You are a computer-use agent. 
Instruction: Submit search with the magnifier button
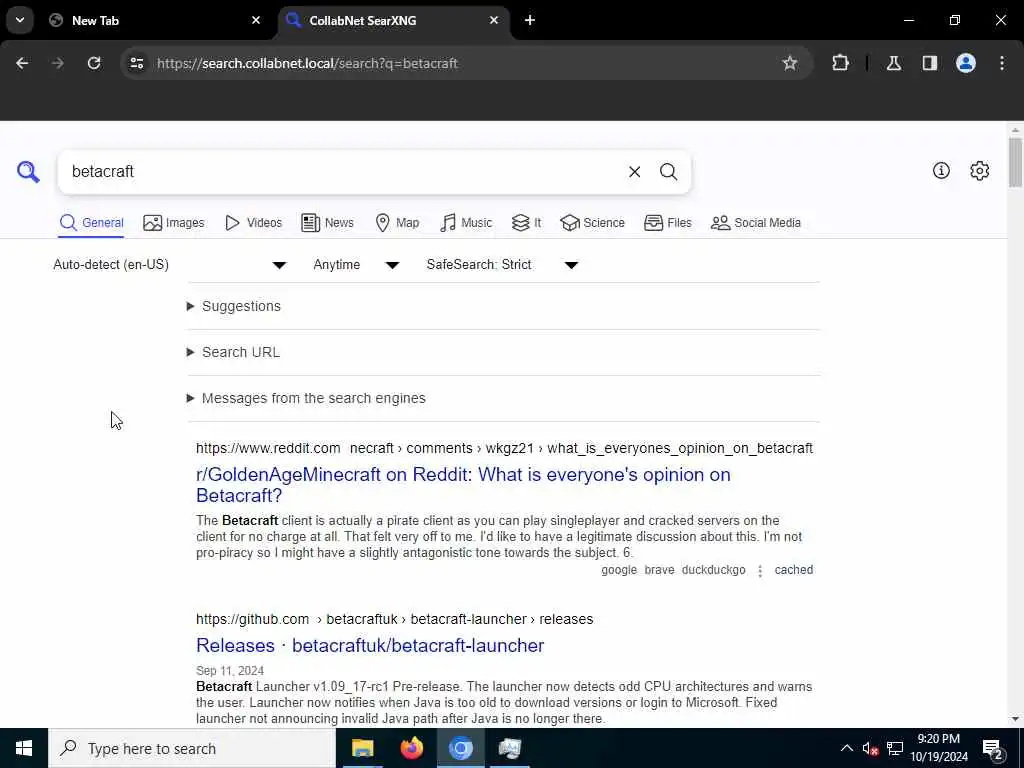coord(668,172)
